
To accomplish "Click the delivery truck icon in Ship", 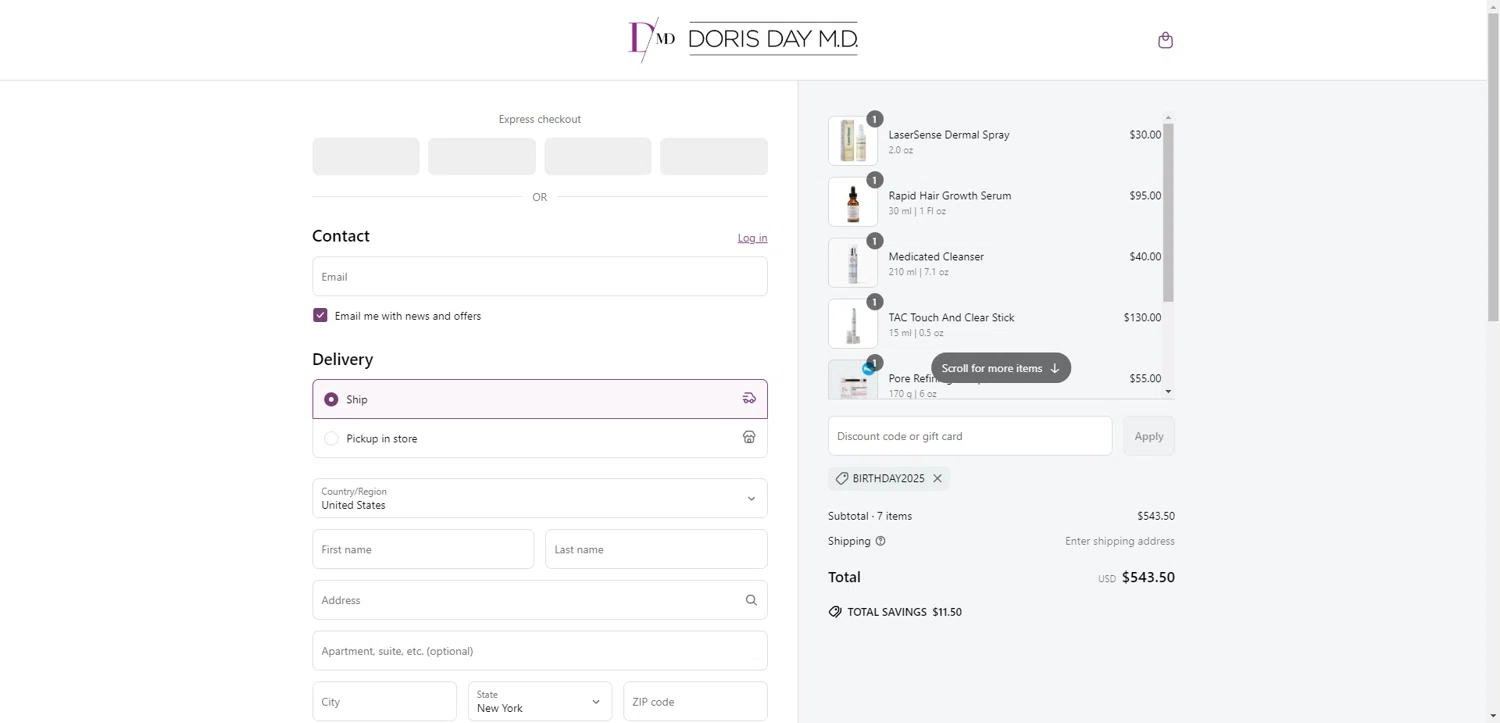I will pyautogui.click(x=749, y=398).
